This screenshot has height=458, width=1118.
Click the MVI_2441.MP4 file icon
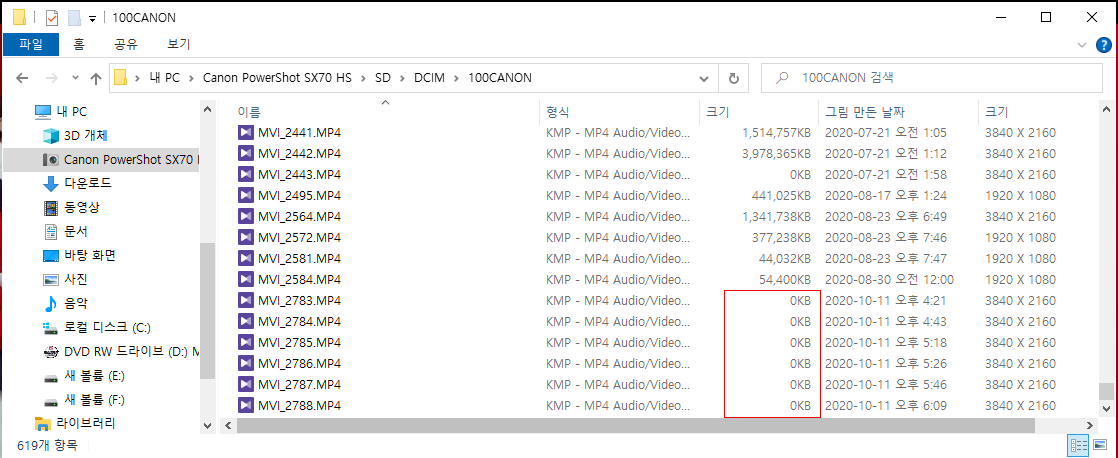coord(246,133)
